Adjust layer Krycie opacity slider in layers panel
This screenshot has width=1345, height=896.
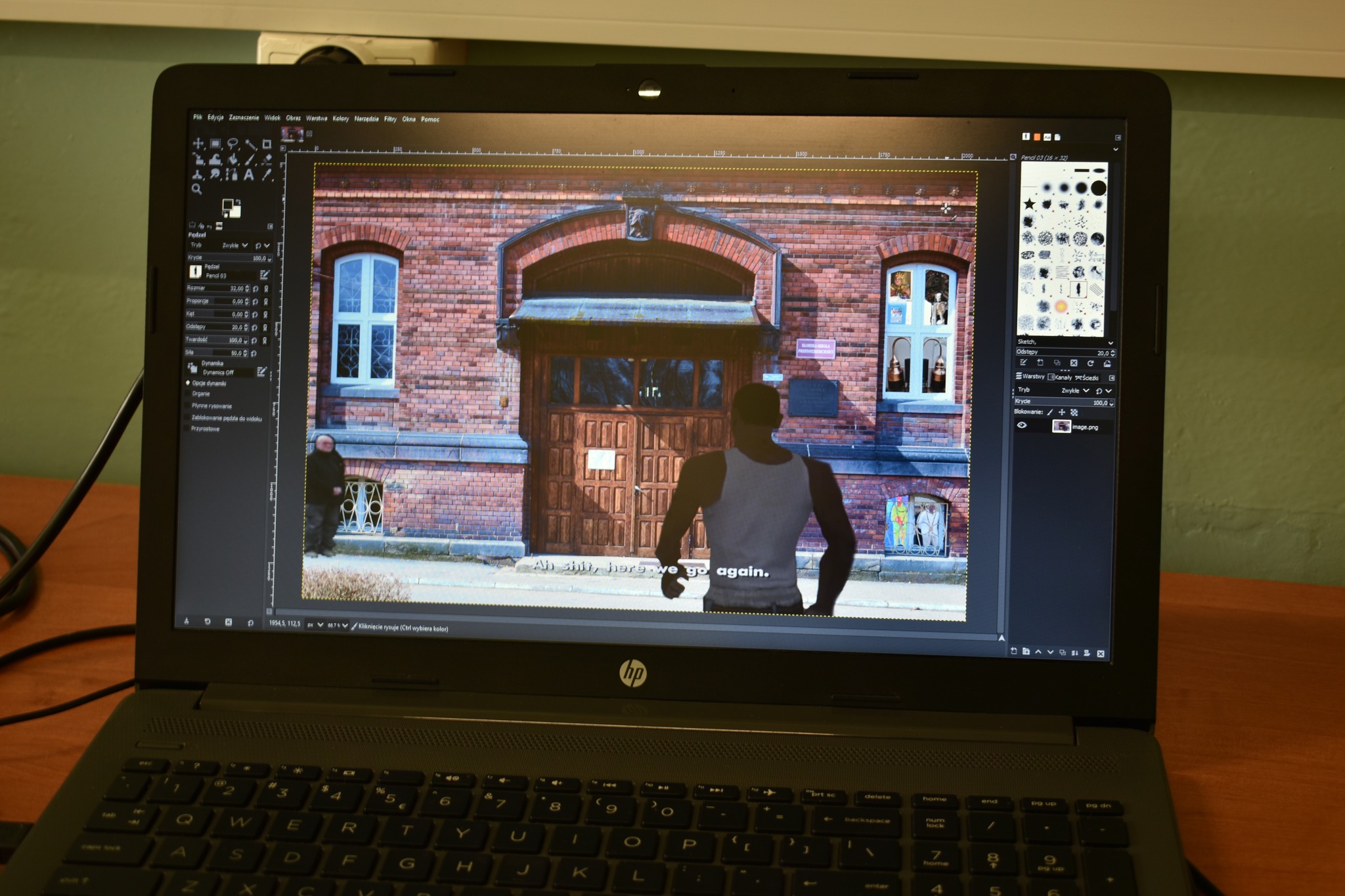(1065, 402)
